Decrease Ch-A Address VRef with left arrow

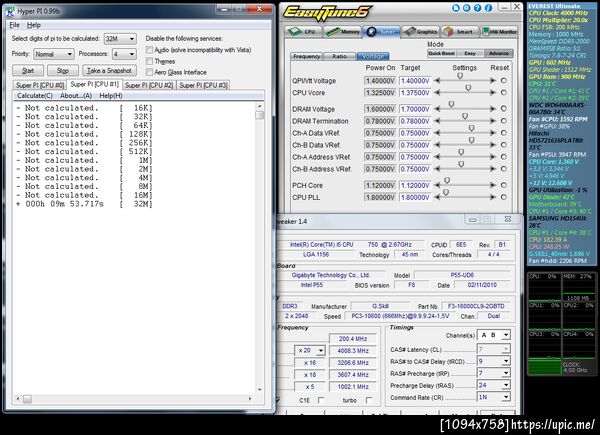437,157
